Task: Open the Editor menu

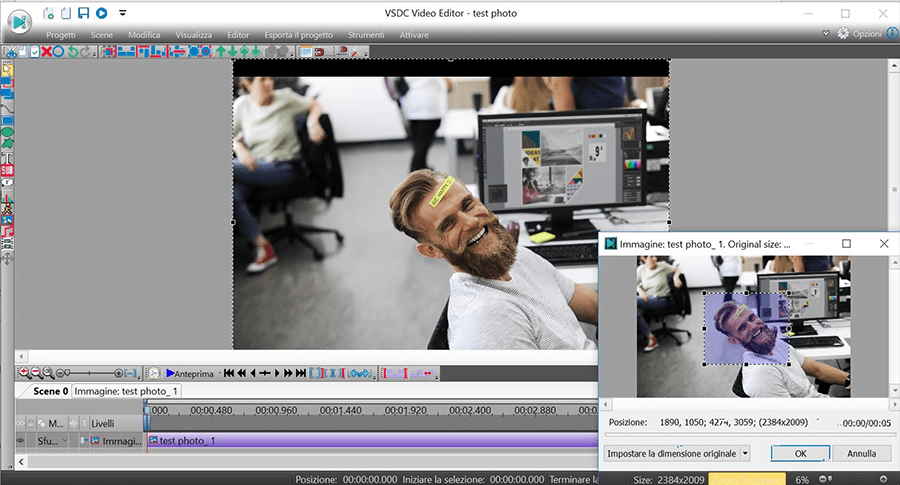Action: (x=238, y=35)
